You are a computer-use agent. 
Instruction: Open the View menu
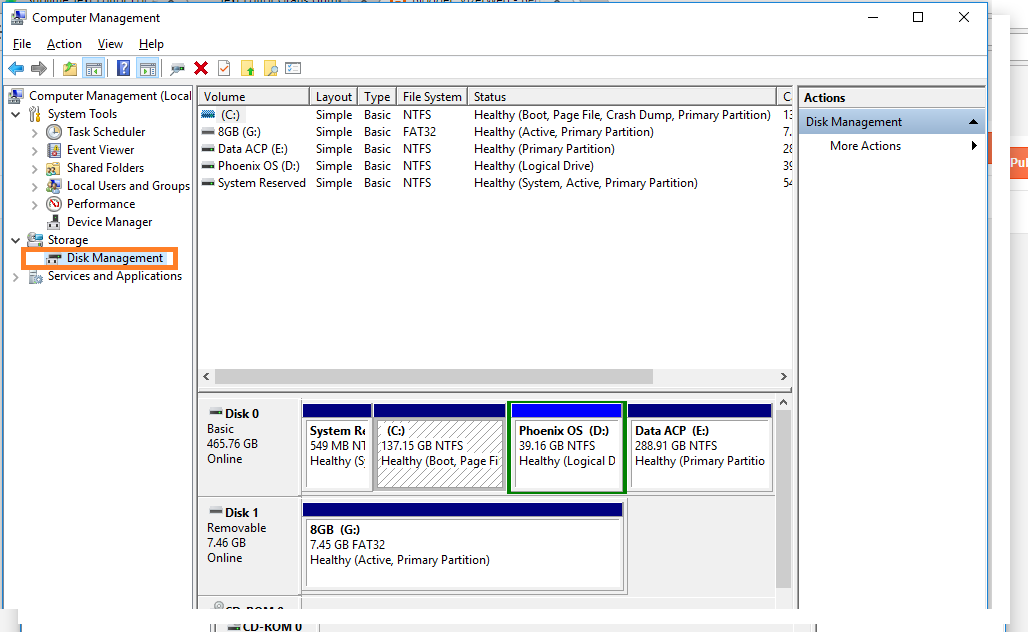(x=110, y=44)
